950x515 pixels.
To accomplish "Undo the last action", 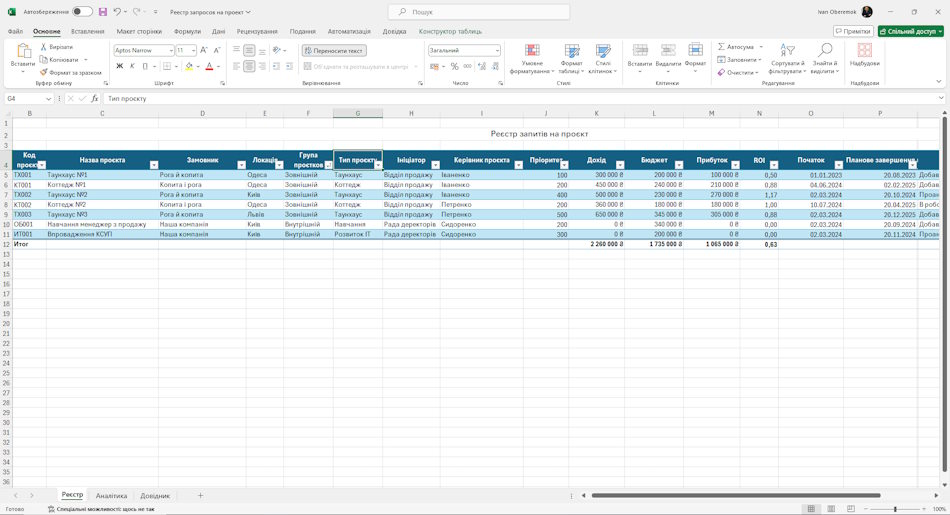I will tap(118, 12).
